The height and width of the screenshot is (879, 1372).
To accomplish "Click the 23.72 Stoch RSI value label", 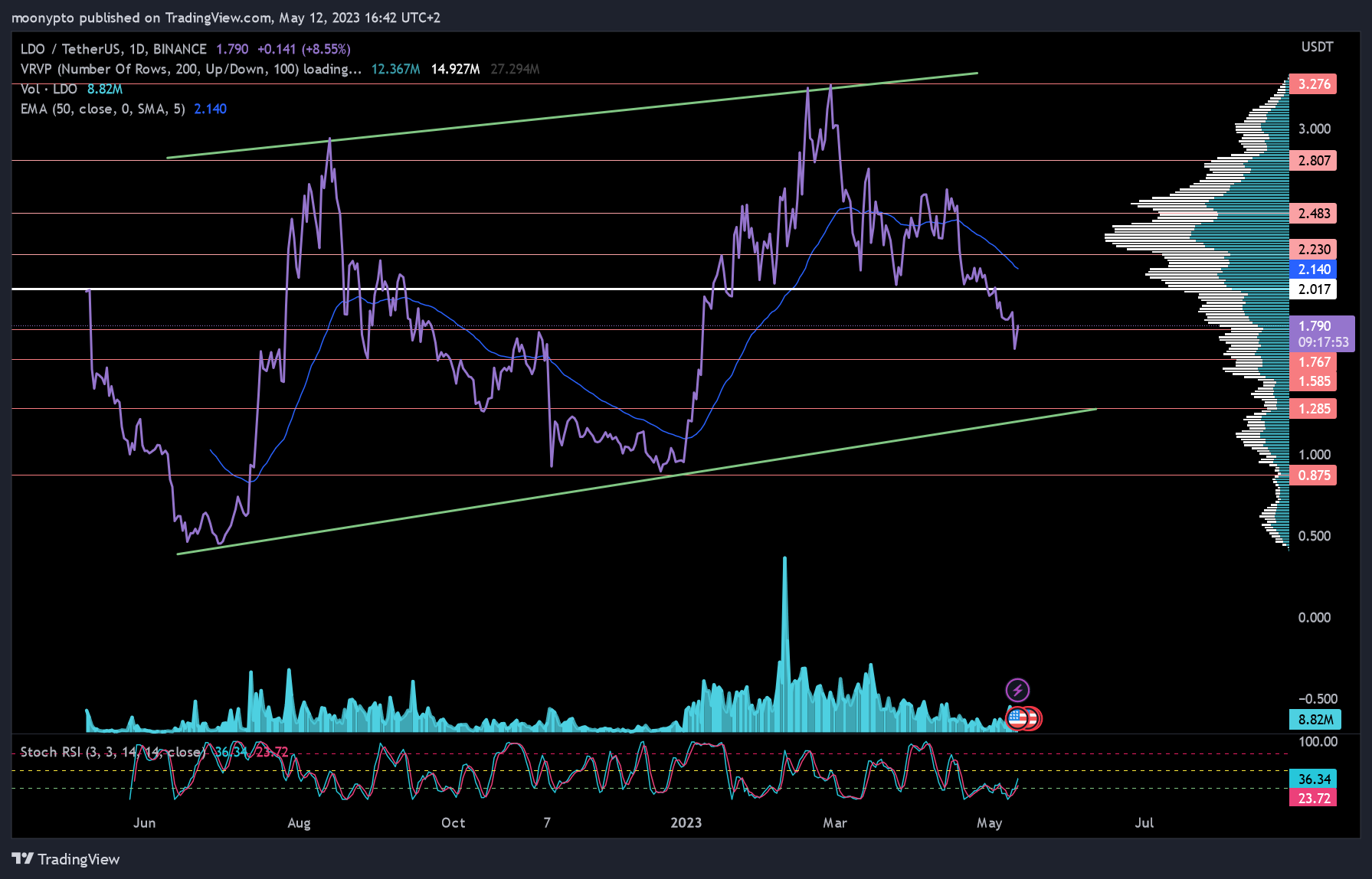I will [1313, 799].
